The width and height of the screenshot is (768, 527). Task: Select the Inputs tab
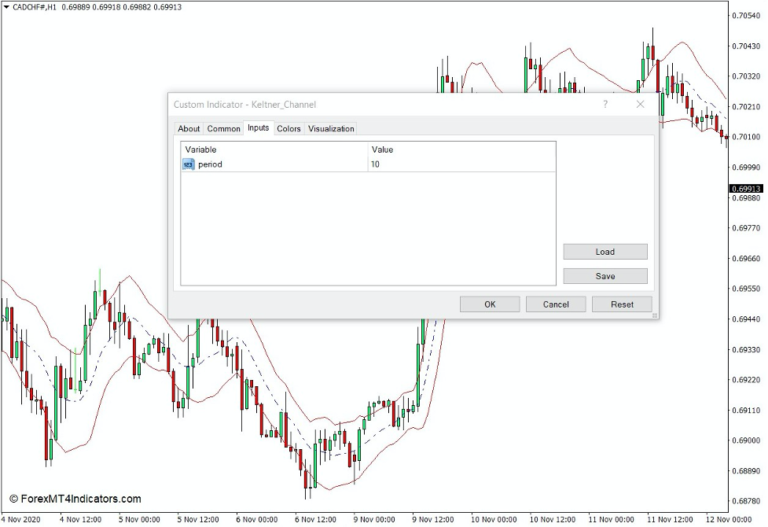(x=258, y=128)
